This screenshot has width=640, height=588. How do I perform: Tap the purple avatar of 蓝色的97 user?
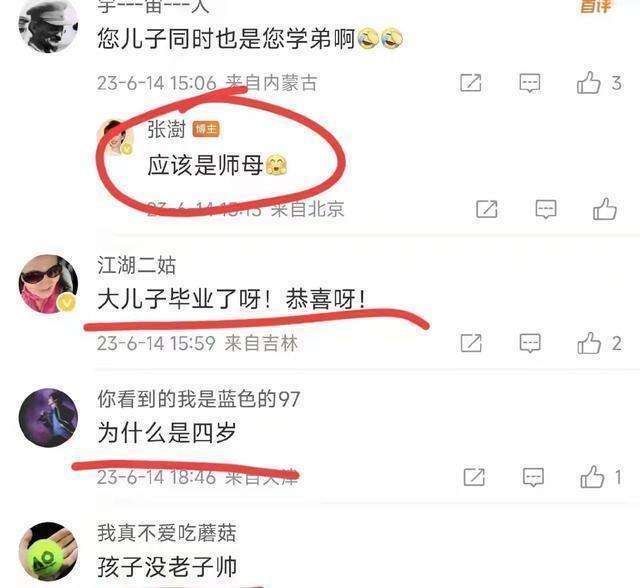click(48, 417)
